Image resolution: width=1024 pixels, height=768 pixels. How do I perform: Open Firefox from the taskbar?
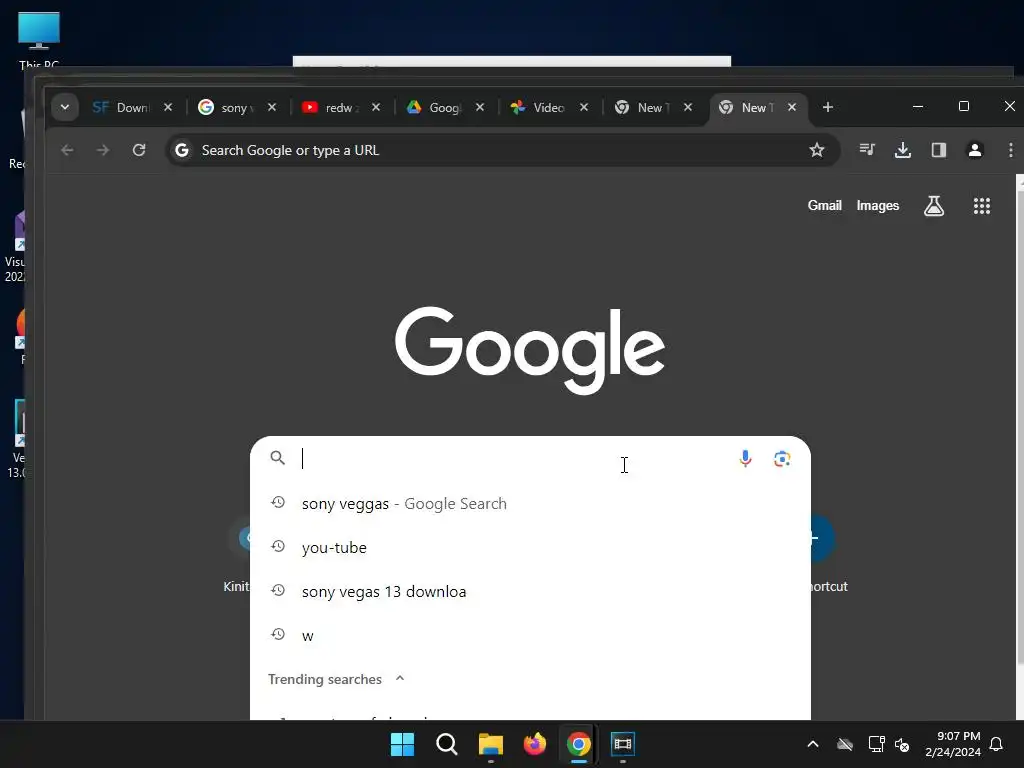(534, 744)
